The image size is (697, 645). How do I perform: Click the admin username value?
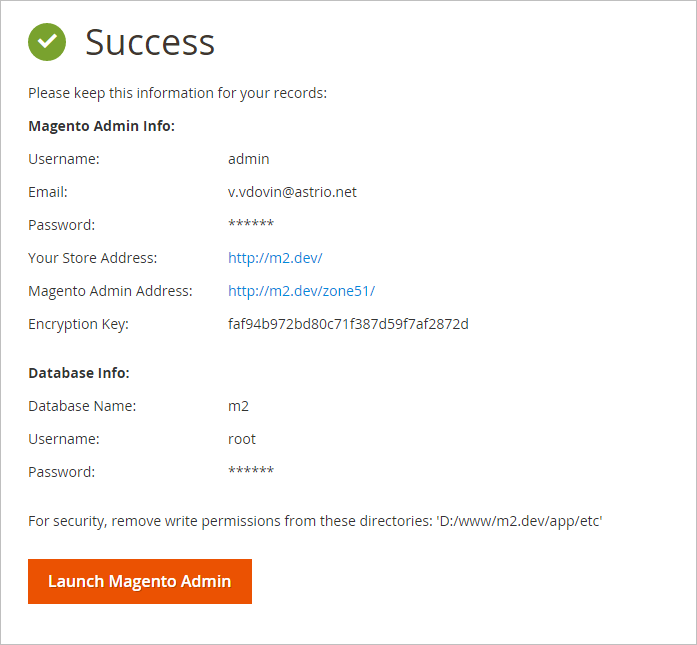pos(248,159)
